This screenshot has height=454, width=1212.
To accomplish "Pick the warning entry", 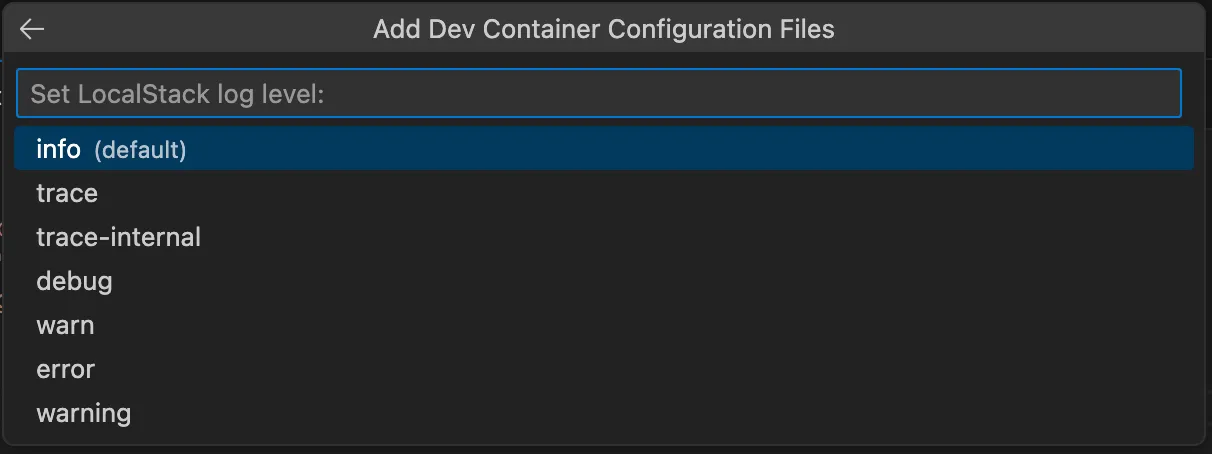I will coord(83,413).
